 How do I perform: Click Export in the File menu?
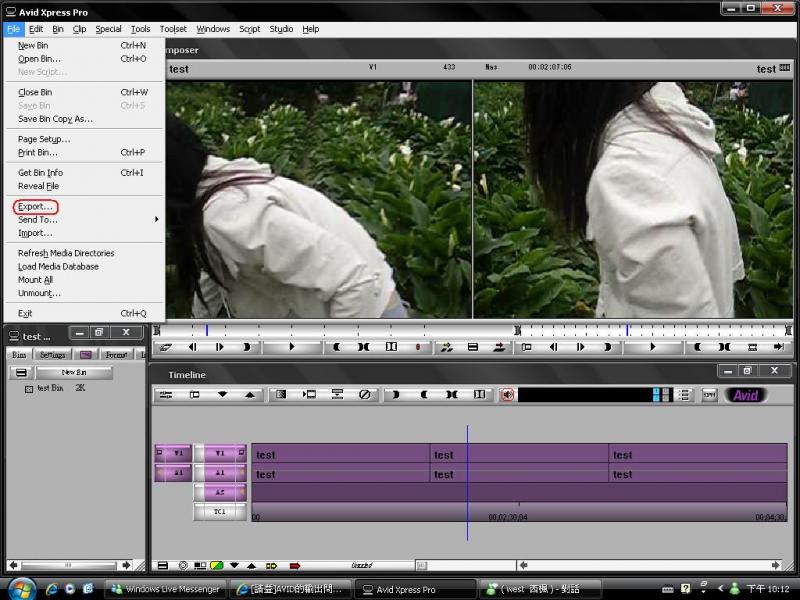tap(36, 206)
